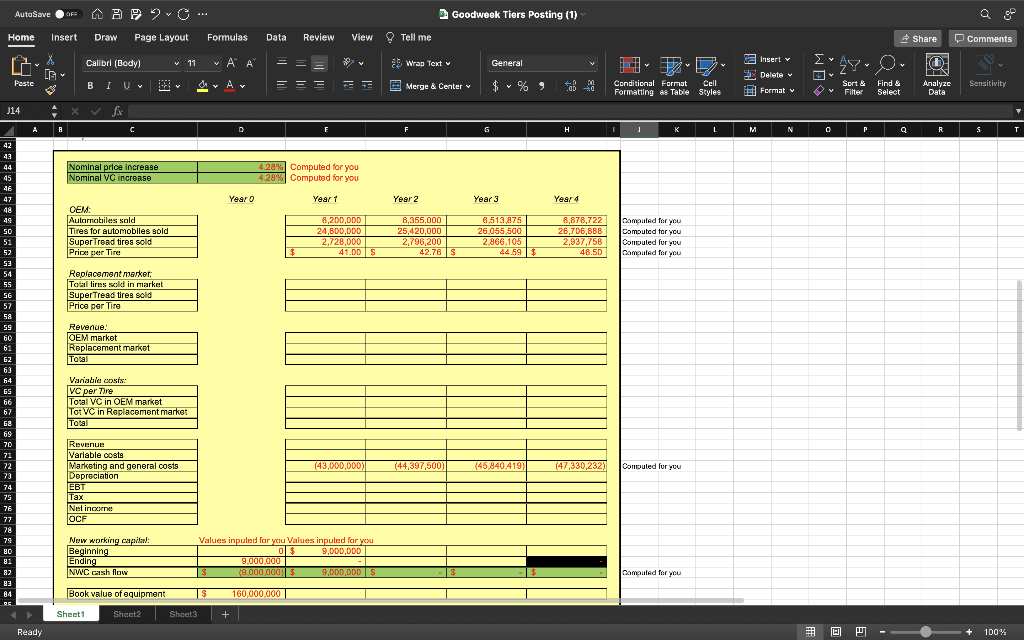Screen dimensions: 1024x640
Task: Open Cell Styles gallery
Action: click(x=710, y=76)
